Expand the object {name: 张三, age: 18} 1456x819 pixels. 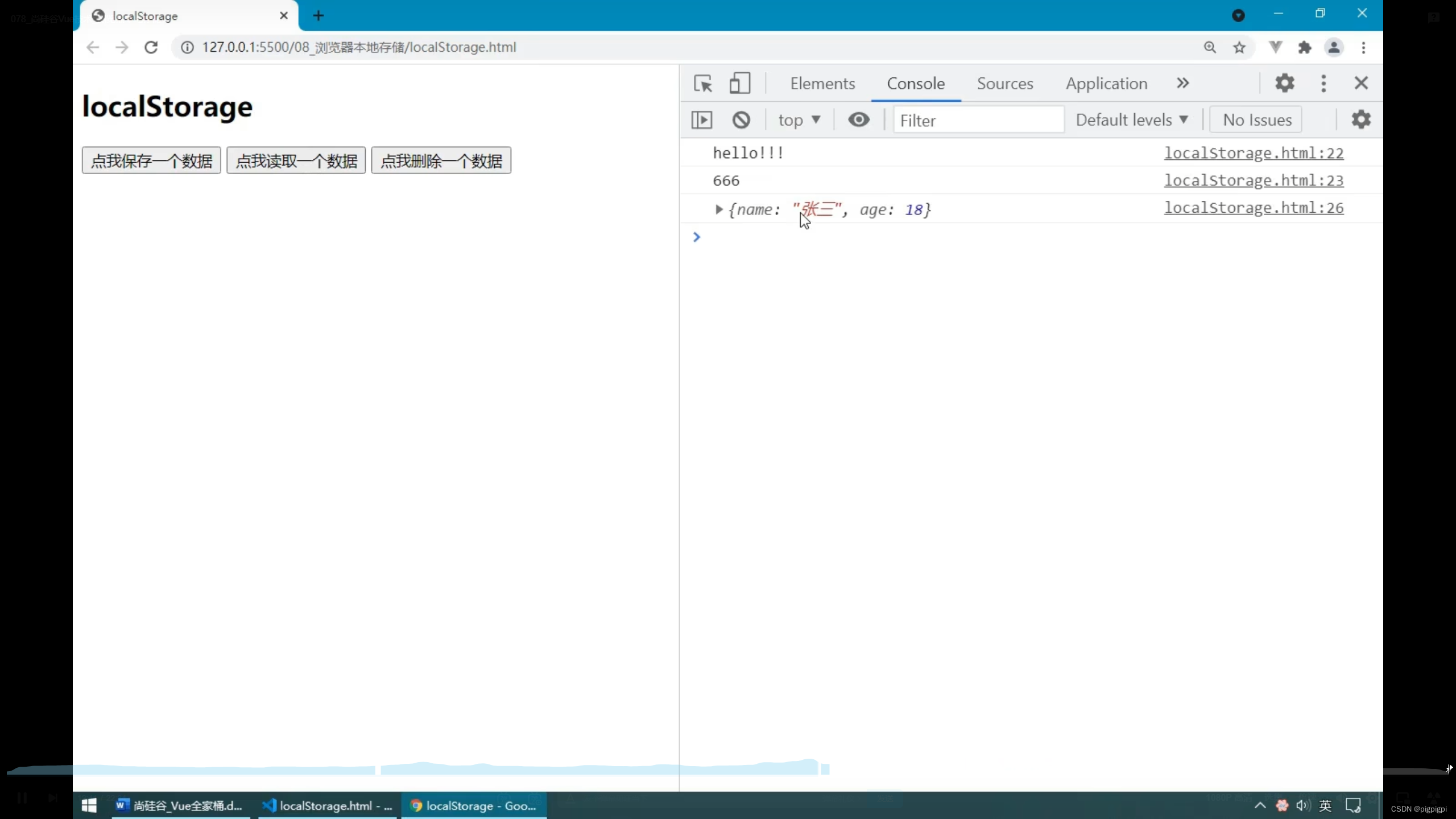[x=719, y=209]
